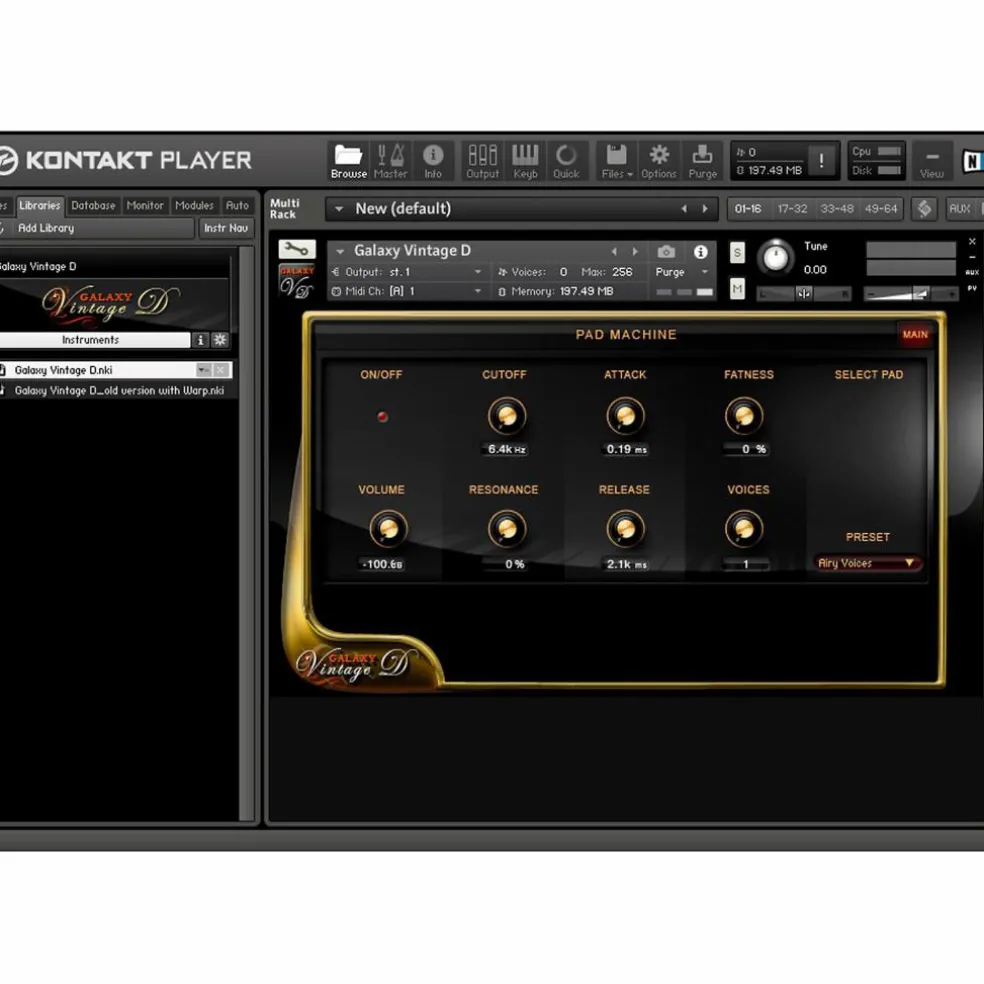984x984 pixels.
Task: Open the Output mixer section
Action: click(x=483, y=161)
